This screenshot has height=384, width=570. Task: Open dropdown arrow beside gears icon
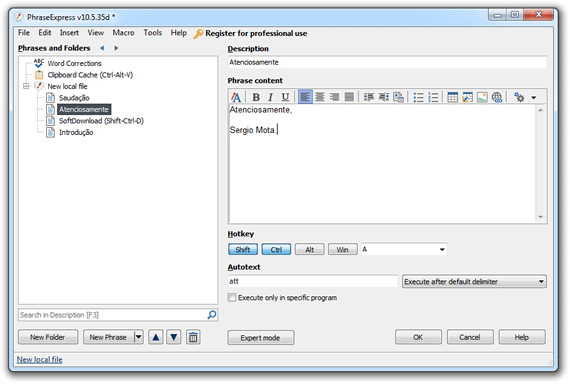point(534,97)
